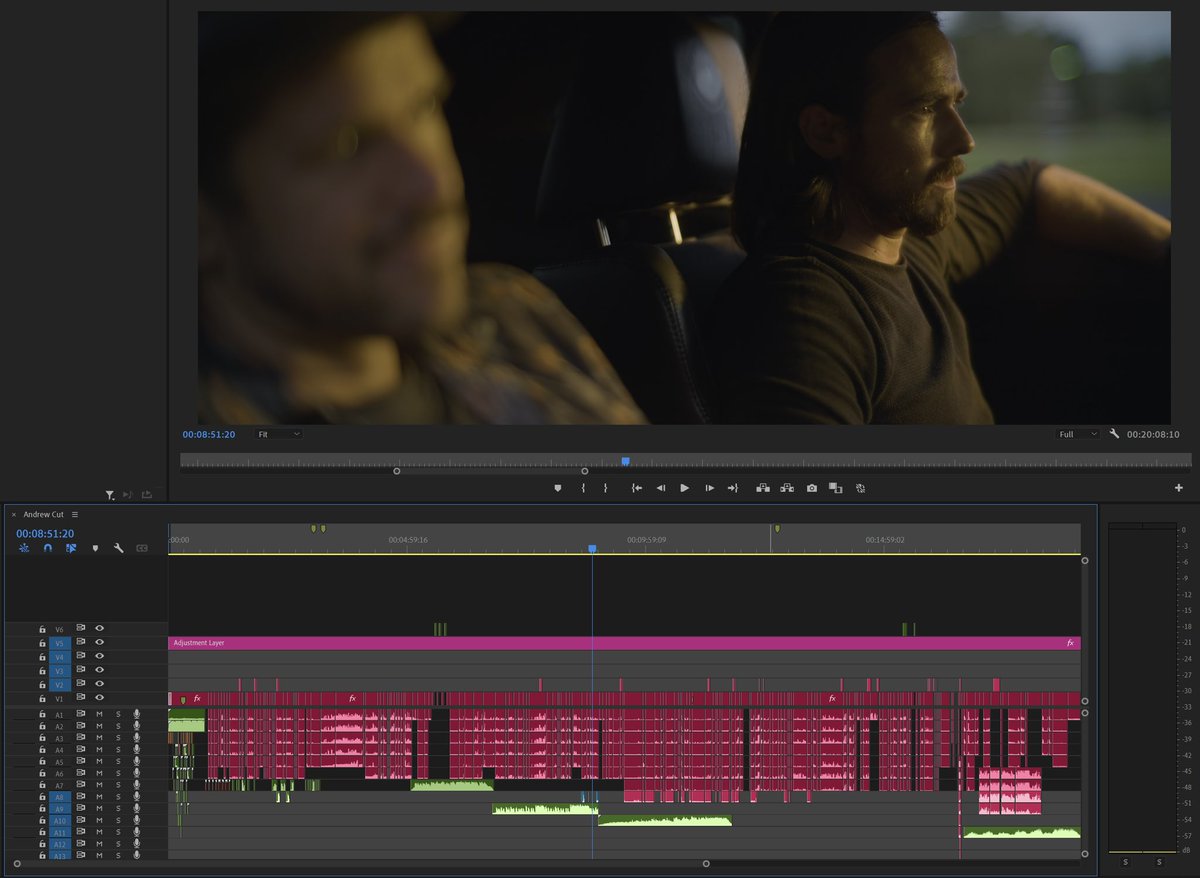Screen dimensions: 1200x878
Task: Open Timeline Display Settings wrench
Action: (x=118, y=548)
